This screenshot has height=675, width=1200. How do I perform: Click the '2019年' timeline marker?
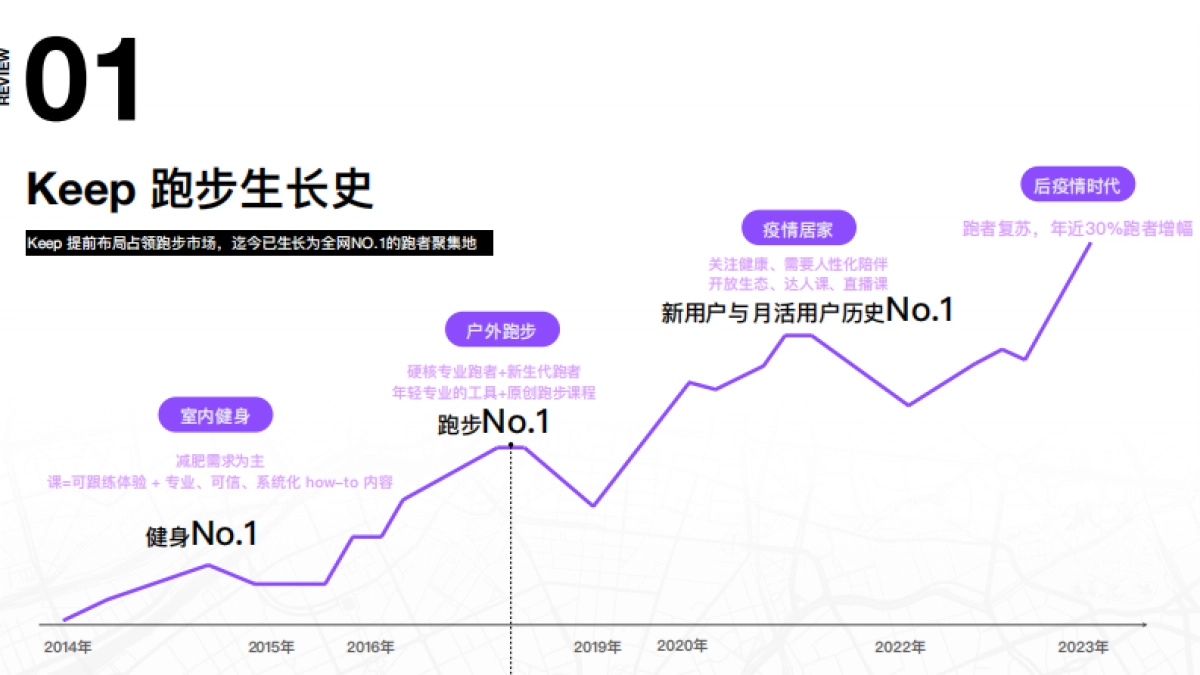point(598,647)
